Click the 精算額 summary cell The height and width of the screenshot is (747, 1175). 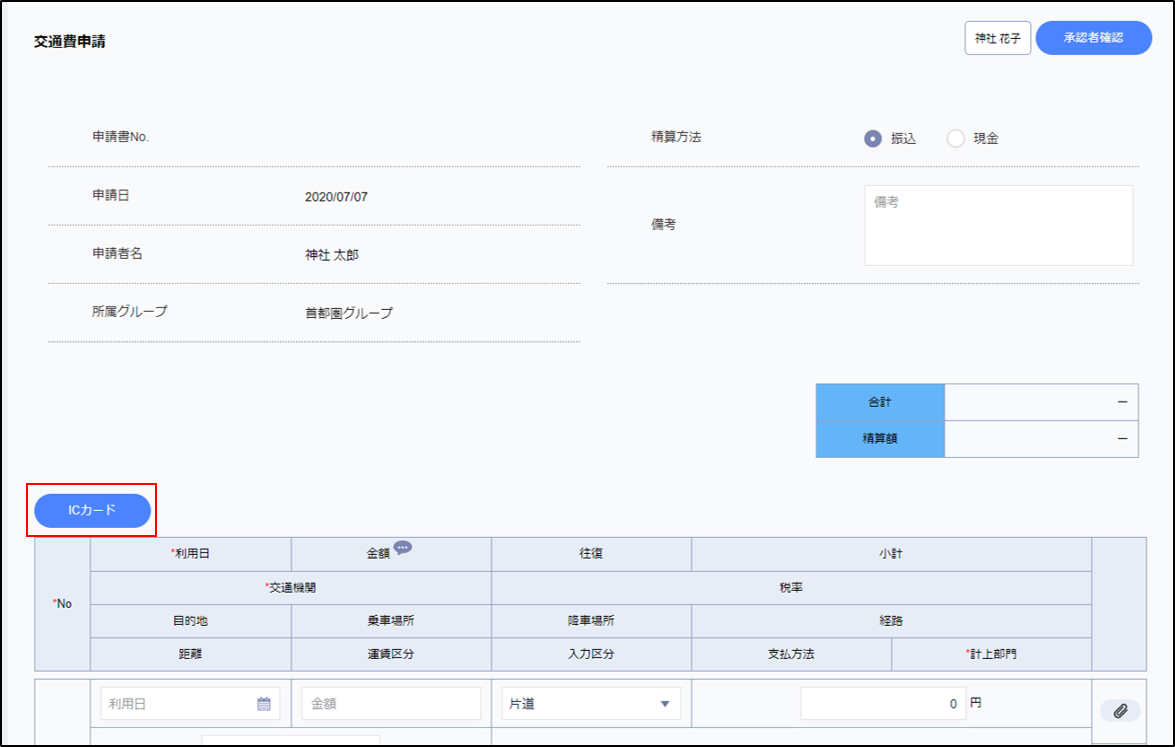click(x=880, y=438)
